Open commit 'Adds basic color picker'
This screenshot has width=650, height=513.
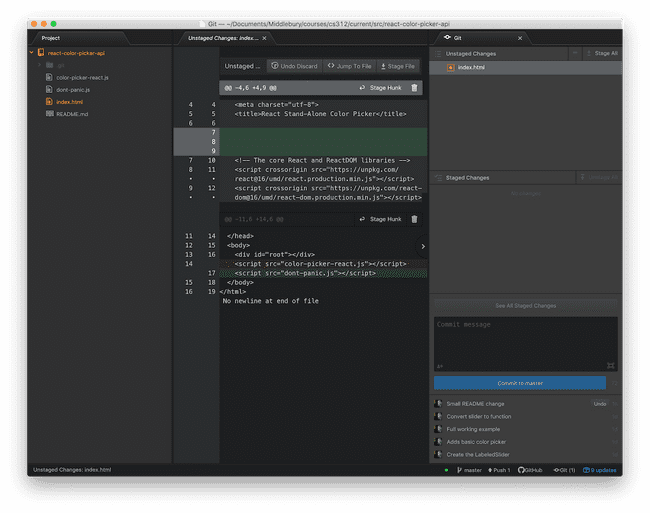click(x=476, y=442)
